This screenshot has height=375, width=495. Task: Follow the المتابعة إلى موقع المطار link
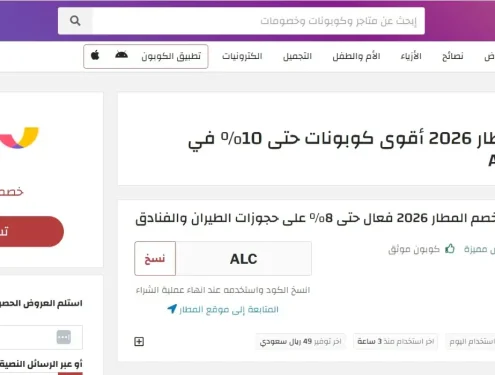pyautogui.click(x=229, y=310)
